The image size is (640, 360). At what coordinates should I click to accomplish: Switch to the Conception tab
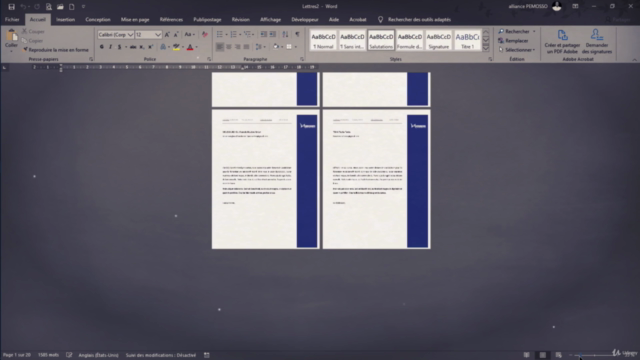(x=98, y=20)
